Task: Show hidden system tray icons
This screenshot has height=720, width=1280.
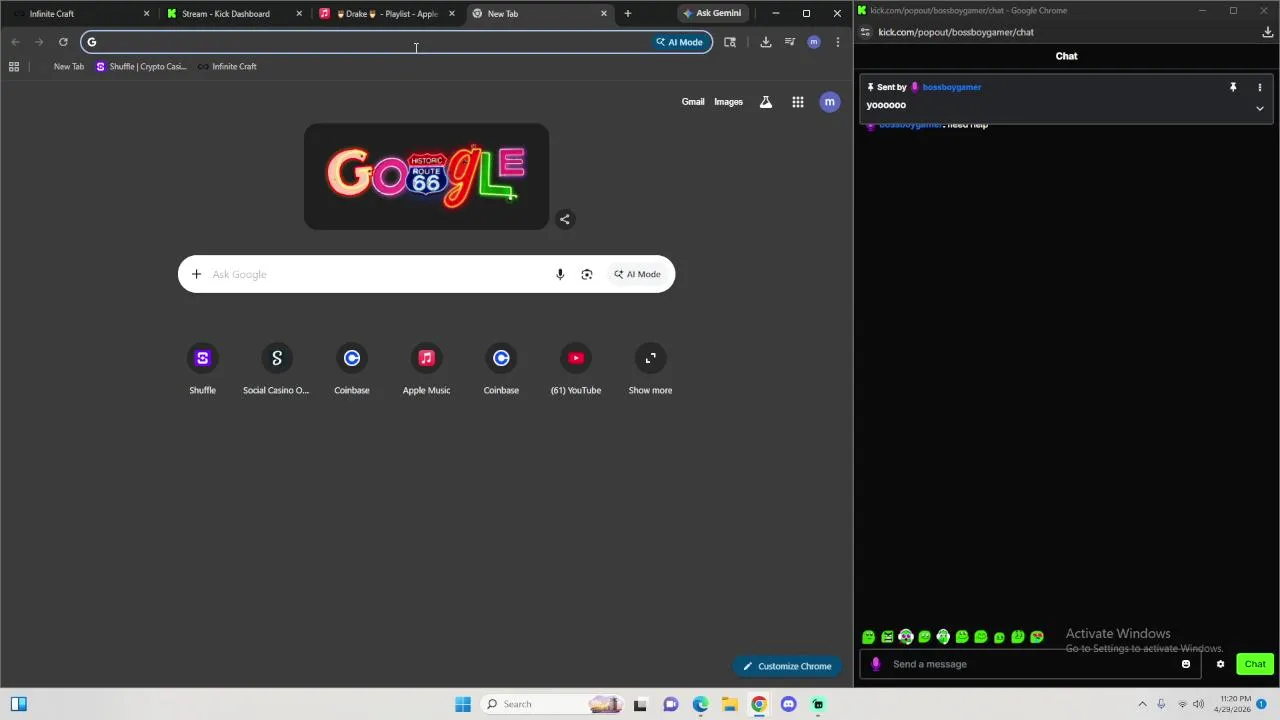Action: click(1142, 704)
